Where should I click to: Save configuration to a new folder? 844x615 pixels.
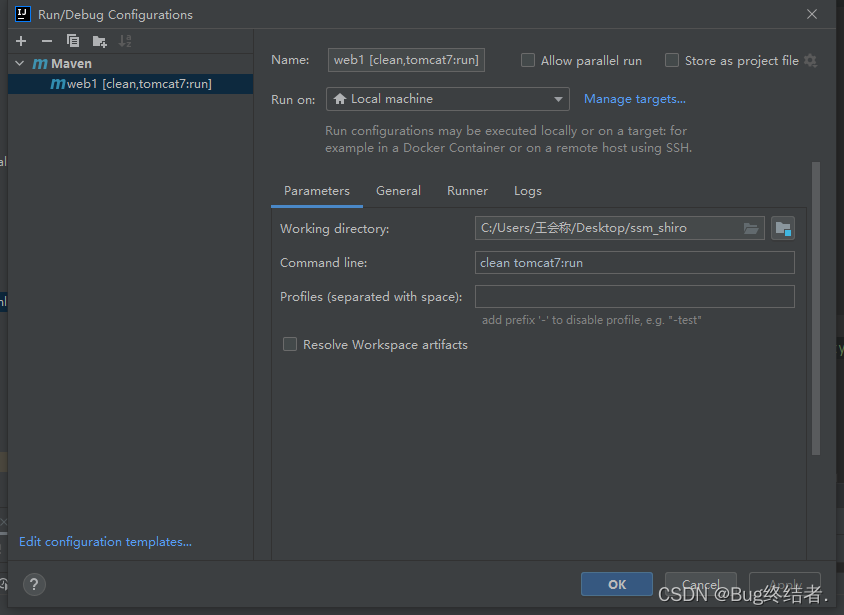coord(99,41)
